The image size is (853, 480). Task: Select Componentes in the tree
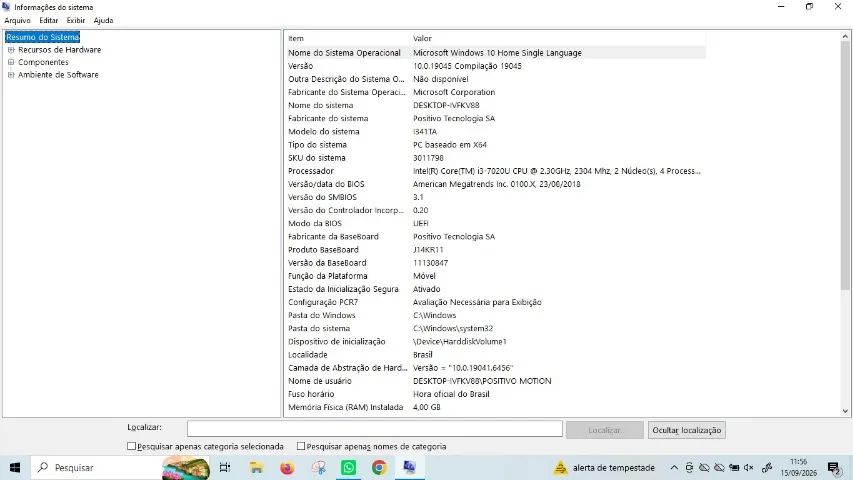(x=43, y=62)
